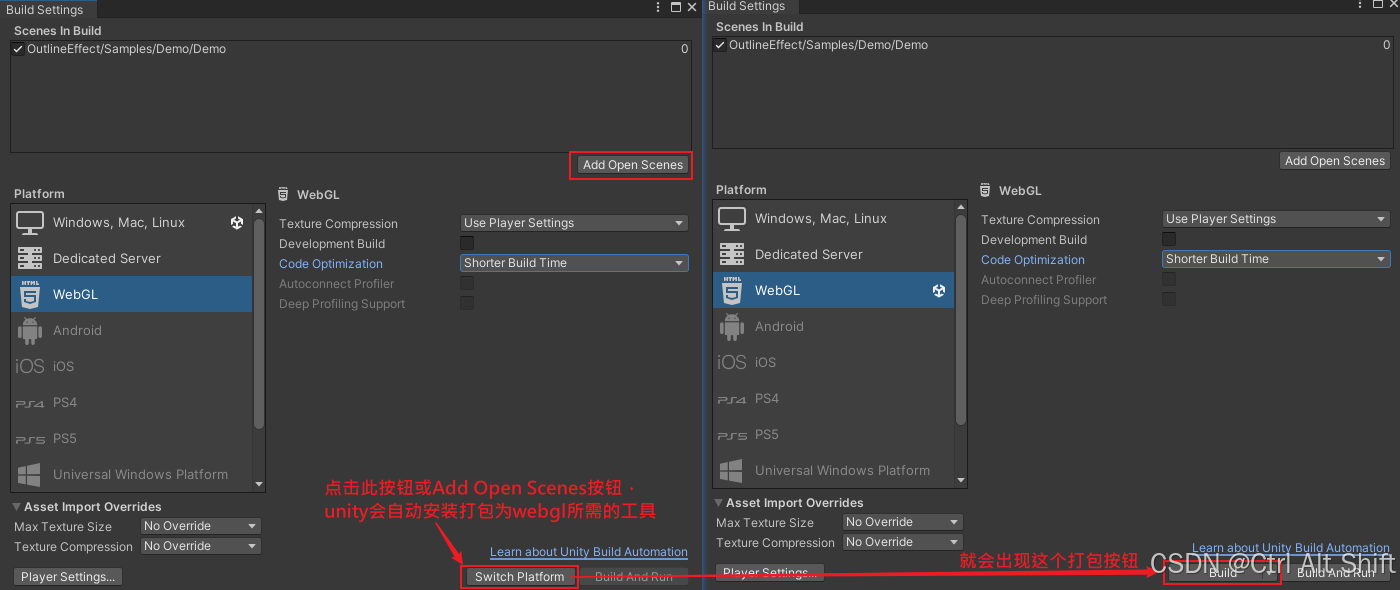
Task: Enable Development Build in left window
Action: (x=467, y=243)
